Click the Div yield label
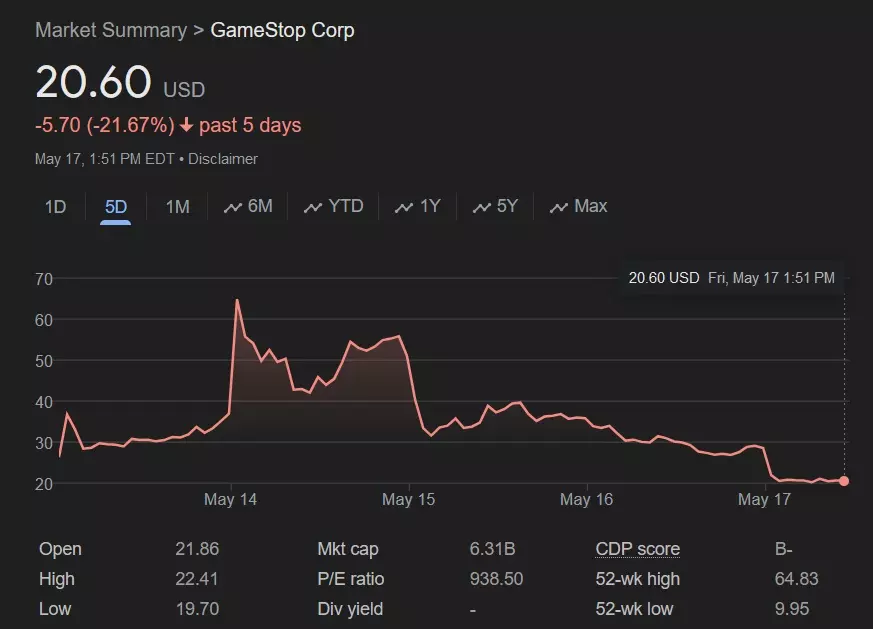873x629 pixels. point(350,609)
